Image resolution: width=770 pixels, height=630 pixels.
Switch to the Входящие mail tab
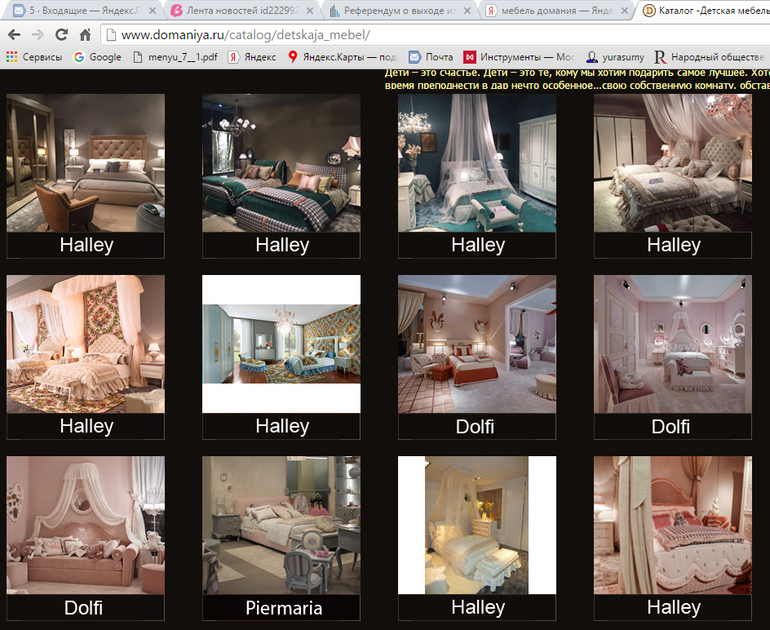tap(78, 11)
